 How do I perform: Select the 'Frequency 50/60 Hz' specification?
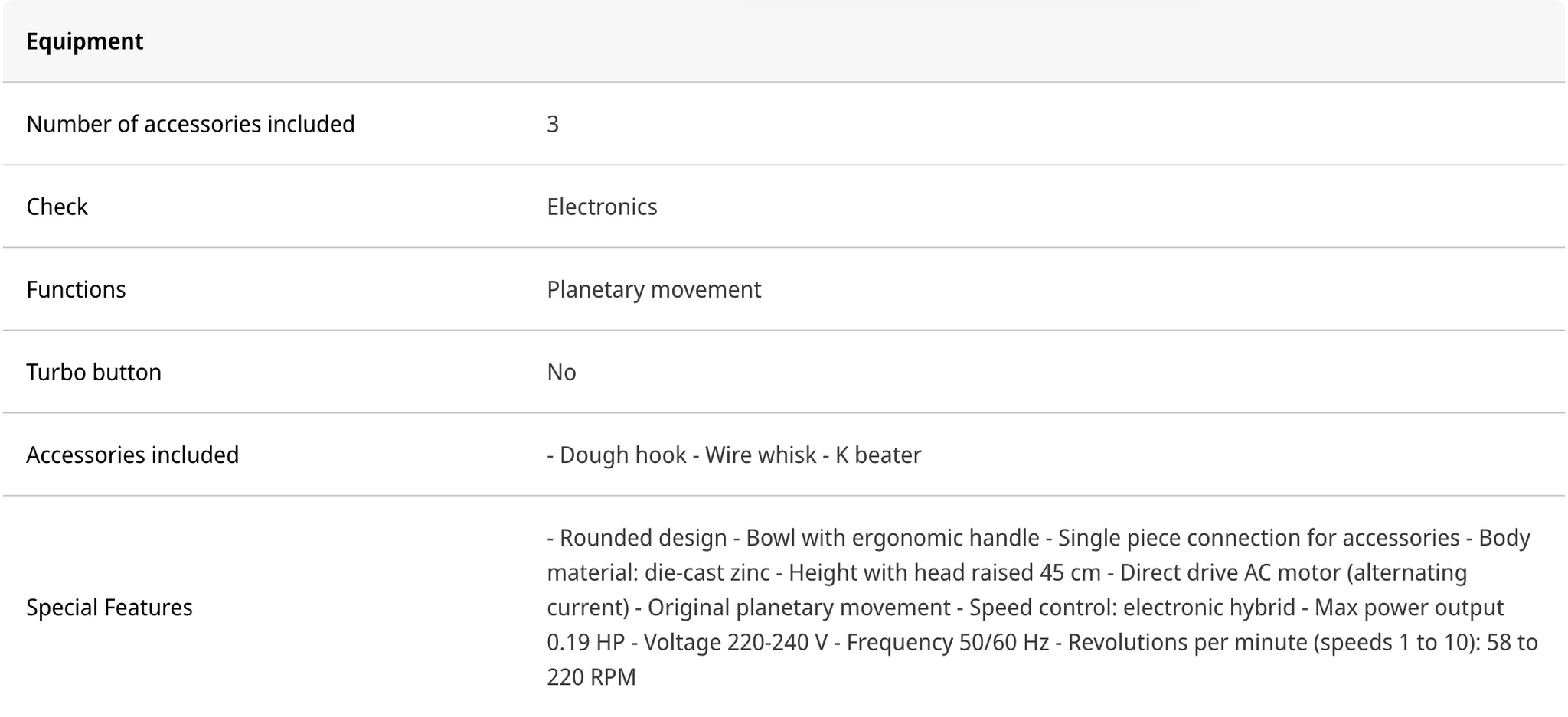(947, 642)
